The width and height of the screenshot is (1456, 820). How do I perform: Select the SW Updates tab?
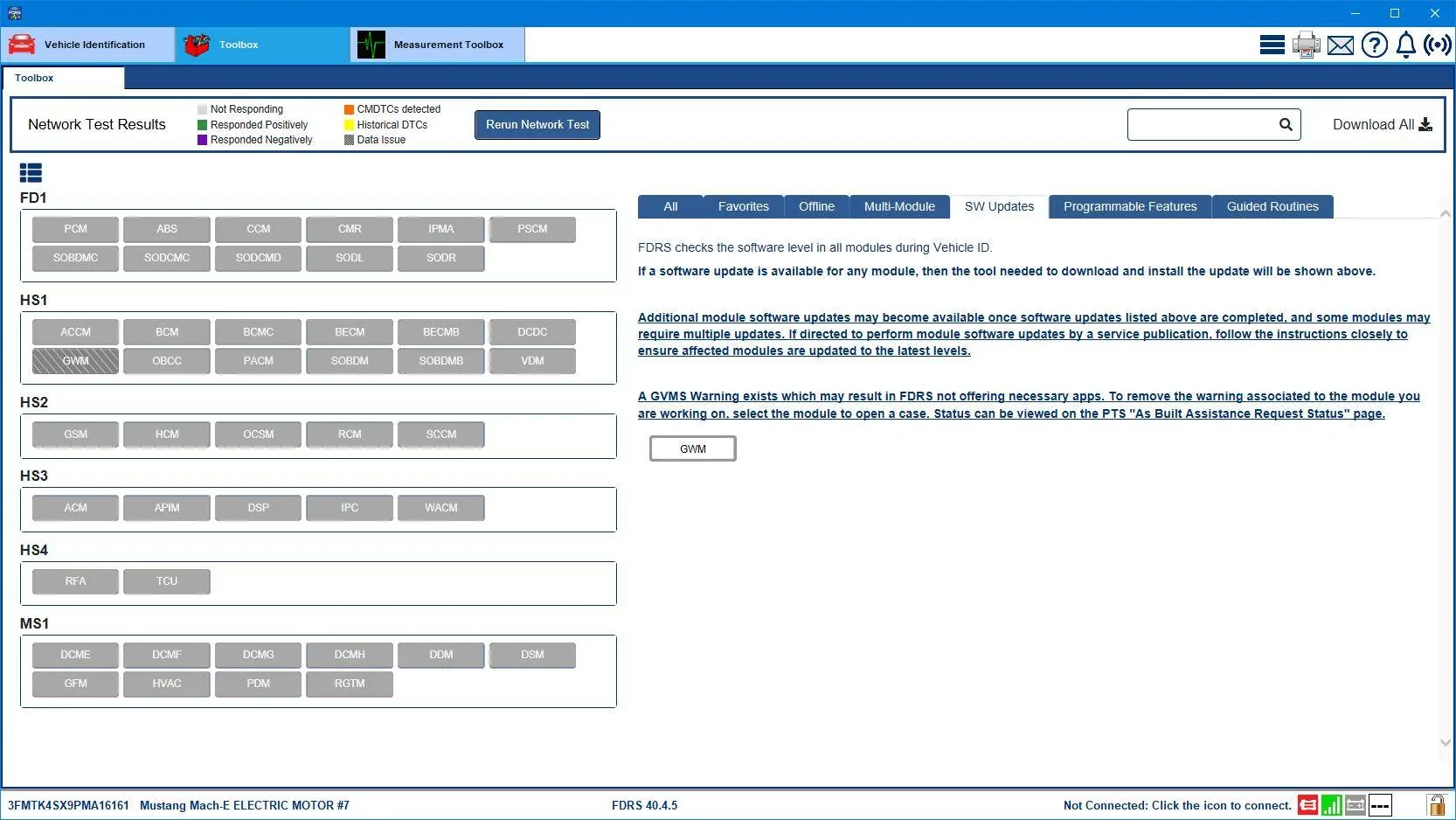click(x=999, y=206)
